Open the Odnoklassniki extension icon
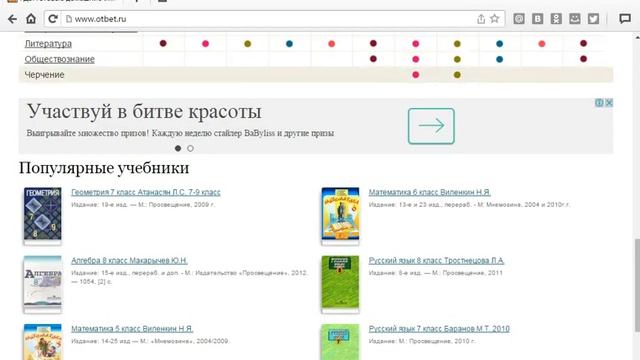 click(x=556, y=19)
